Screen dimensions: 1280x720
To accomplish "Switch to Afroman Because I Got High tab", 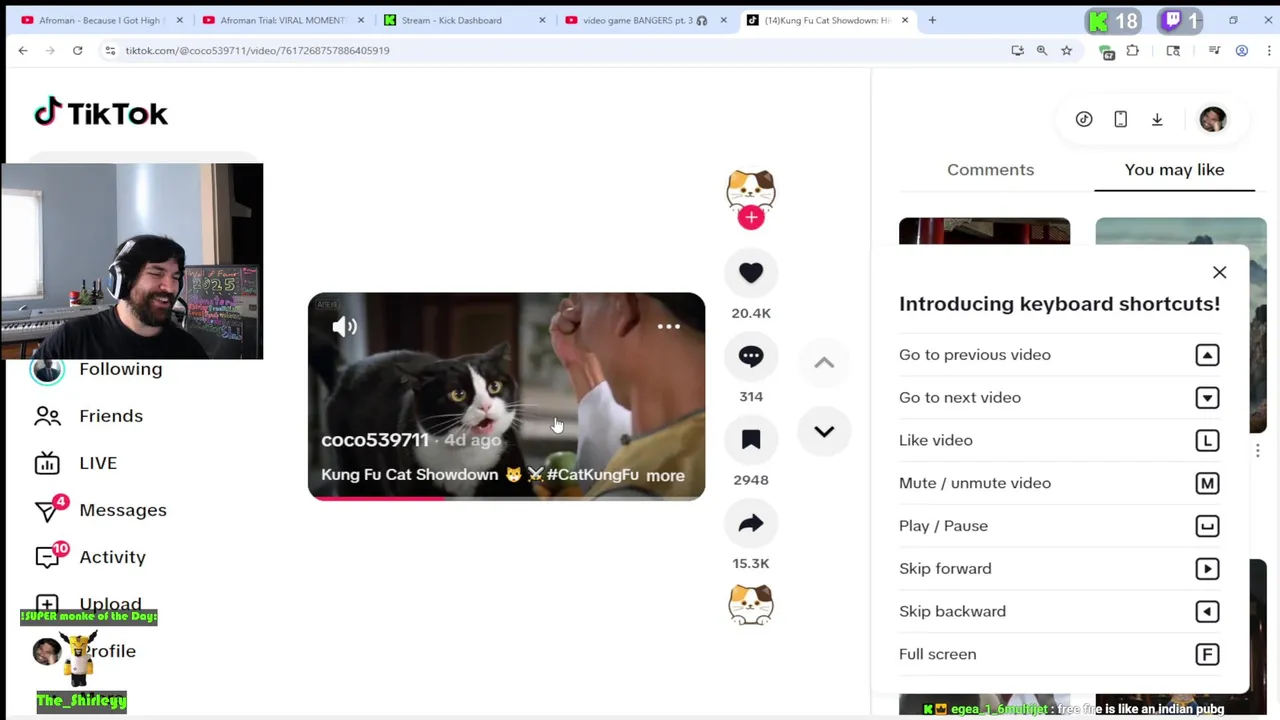I will (x=100, y=20).
